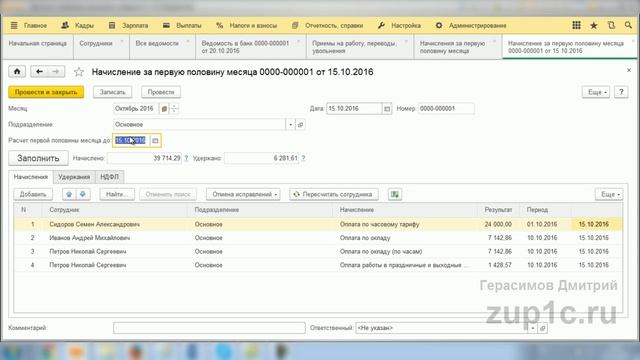This screenshot has height=360, width=640.
Task: Select Оплата работы в праздничные и выходные cell
Action: (x=404, y=265)
